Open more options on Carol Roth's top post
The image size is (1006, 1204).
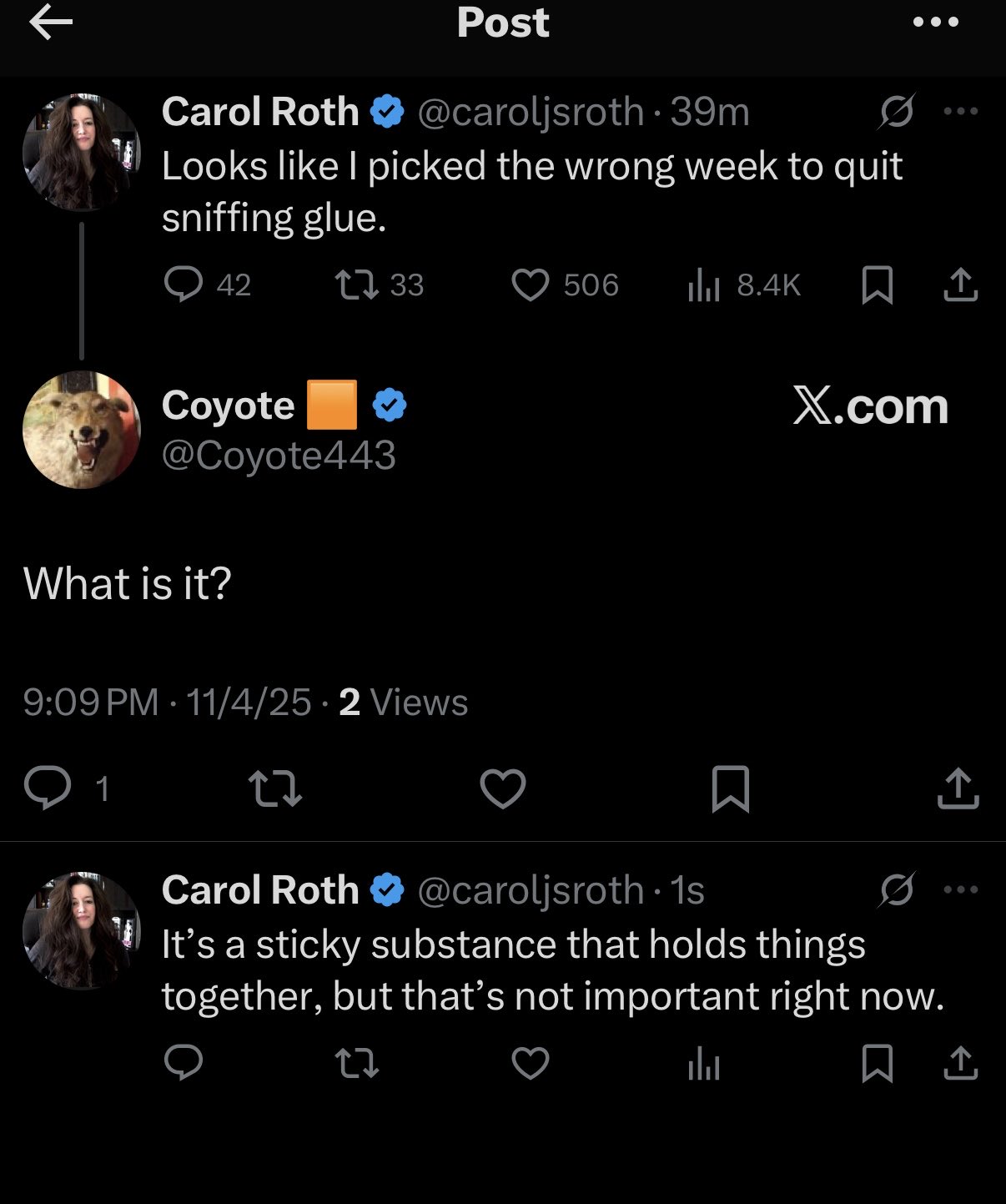tap(961, 111)
